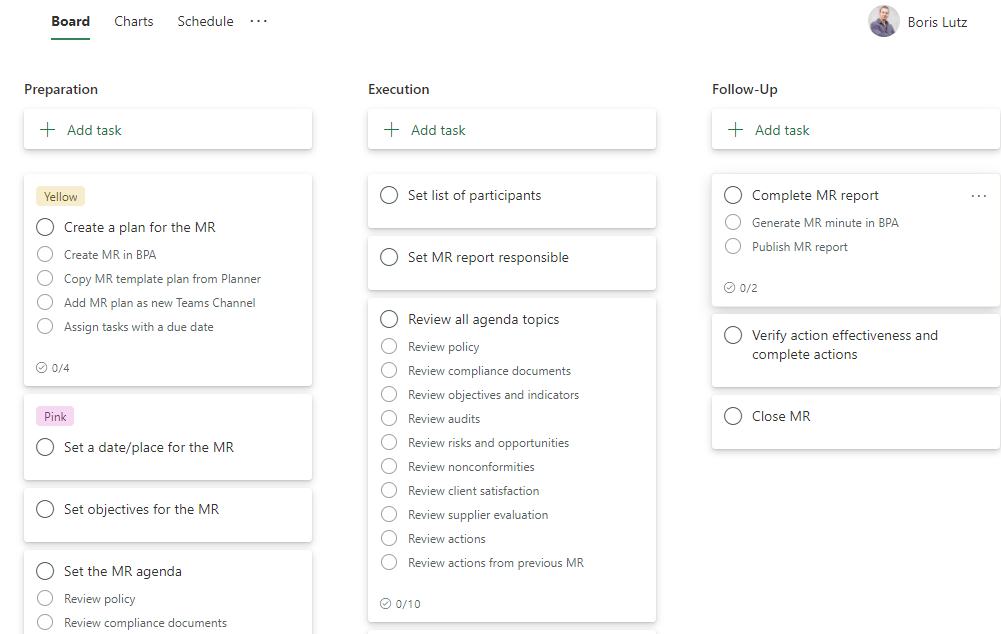Complete Set a date/place for the MR
The image size is (1001, 634).
[45, 447]
